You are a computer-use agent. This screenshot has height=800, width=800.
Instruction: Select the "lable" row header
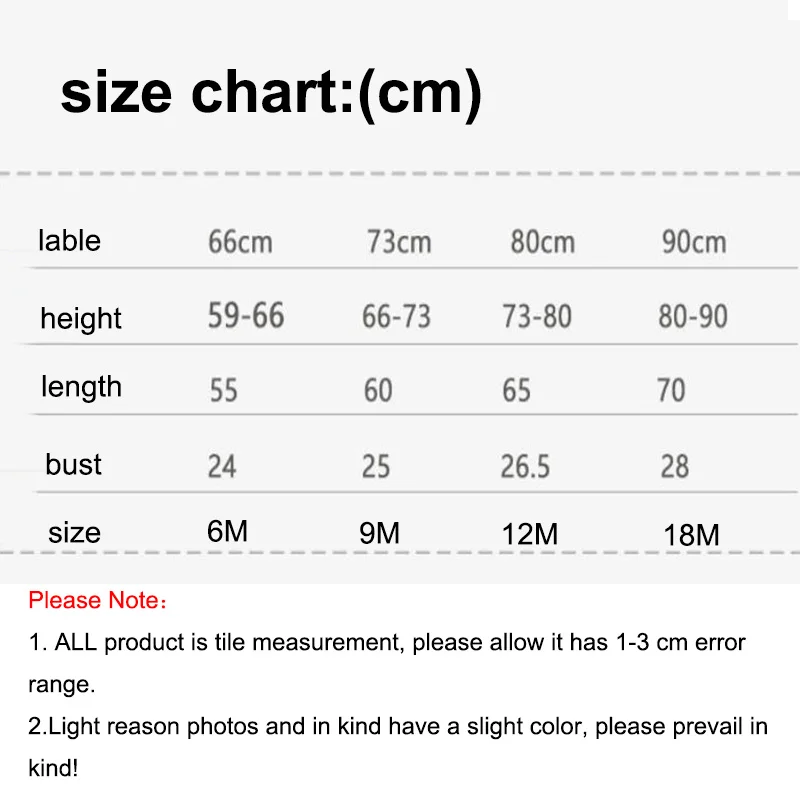[69, 241]
